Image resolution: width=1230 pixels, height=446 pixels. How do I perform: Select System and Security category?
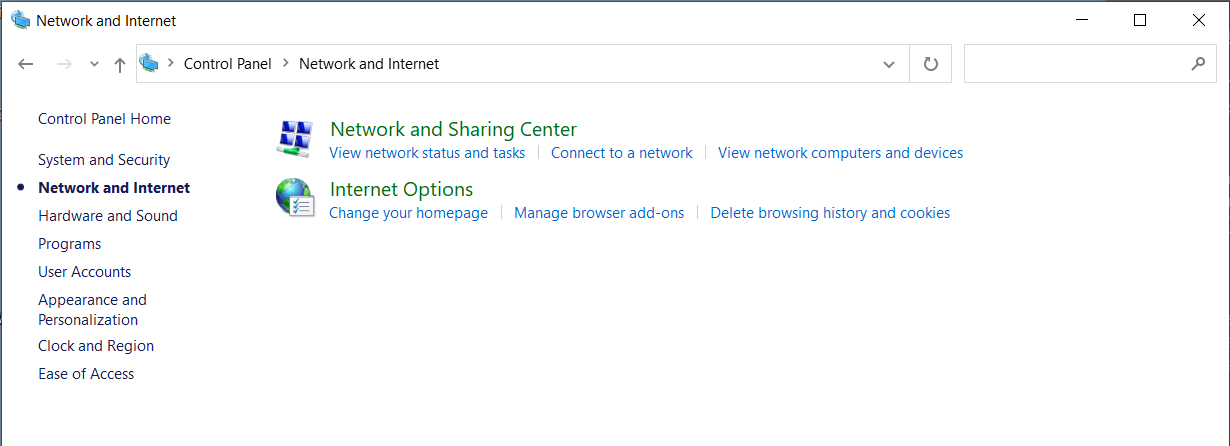[104, 160]
